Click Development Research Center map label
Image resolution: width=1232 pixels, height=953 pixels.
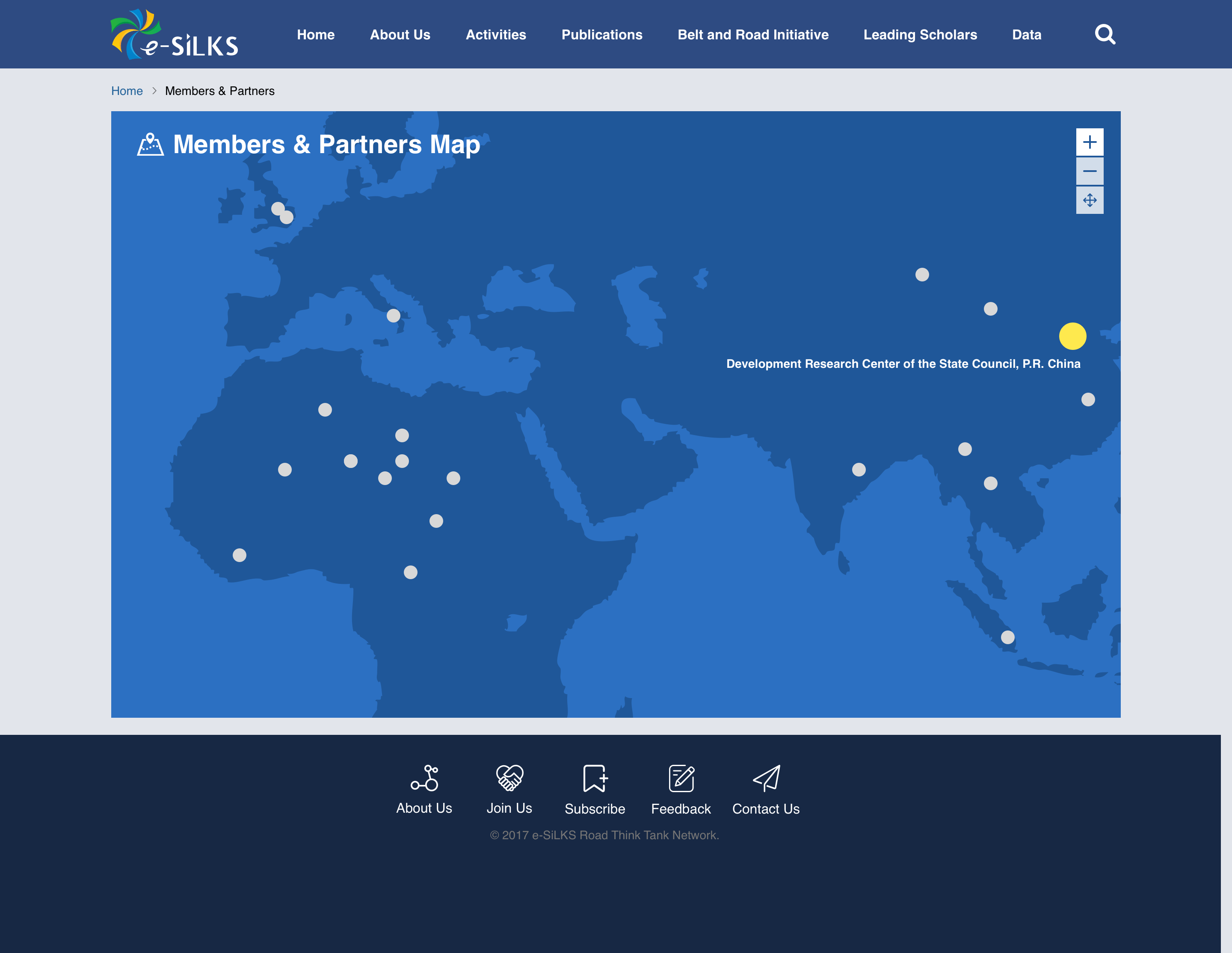[x=903, y=364]
